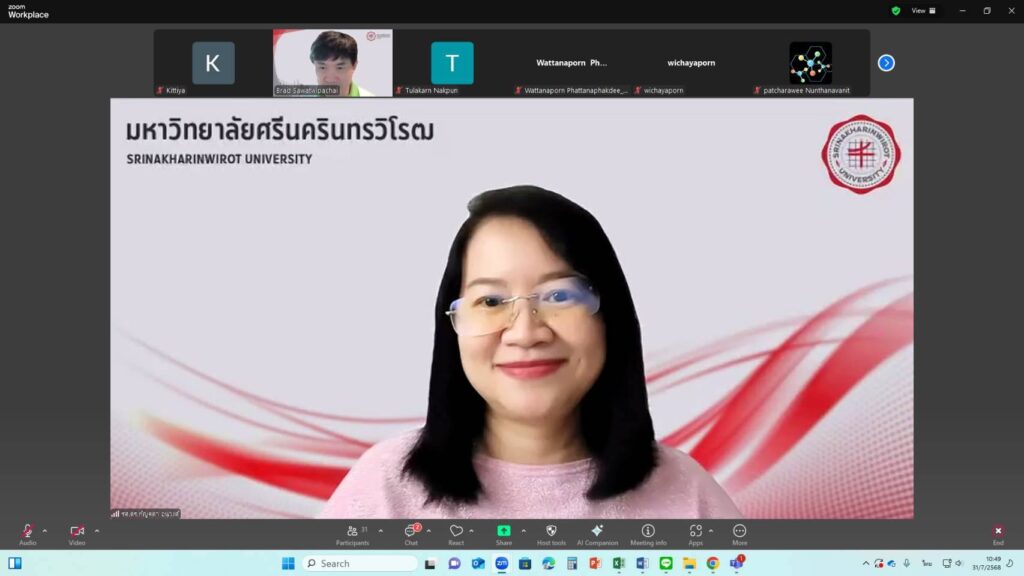The image size is (1024, 576).
Task: Expand caret next to Participants
Action: point(381,531)
